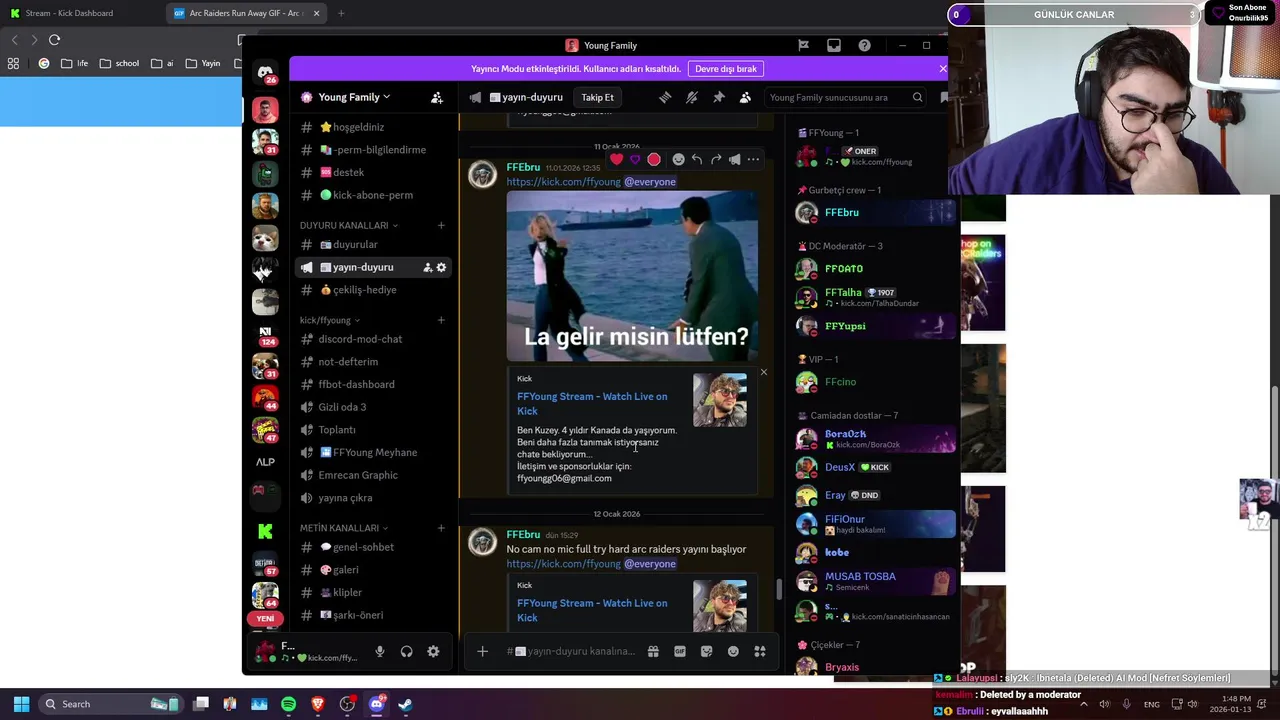Open sticker picker in message box
The height and width of the screenshot is (720, 1280).
707,651
